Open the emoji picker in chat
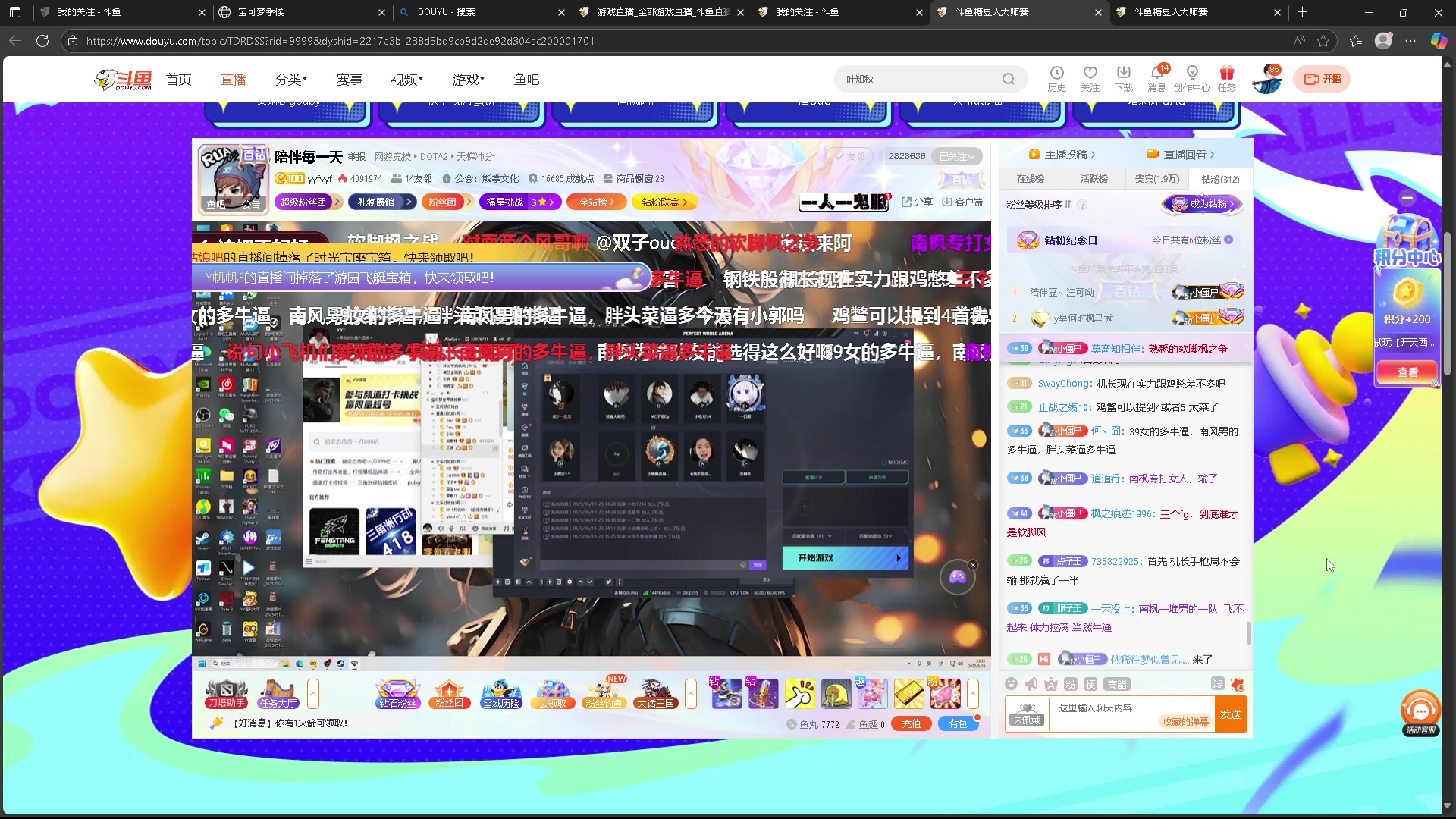The height and width of the screenshot is (819, 1456). [1011, 684]
